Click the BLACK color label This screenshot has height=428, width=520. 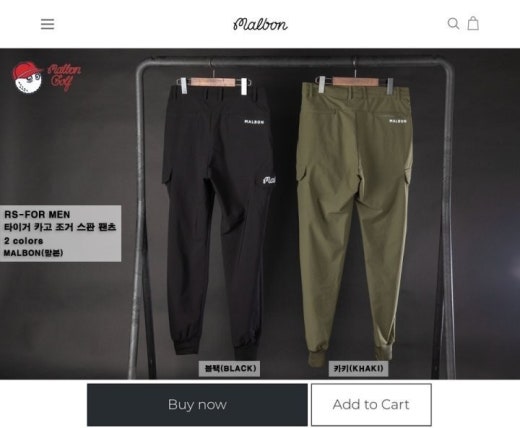point(229,368)
